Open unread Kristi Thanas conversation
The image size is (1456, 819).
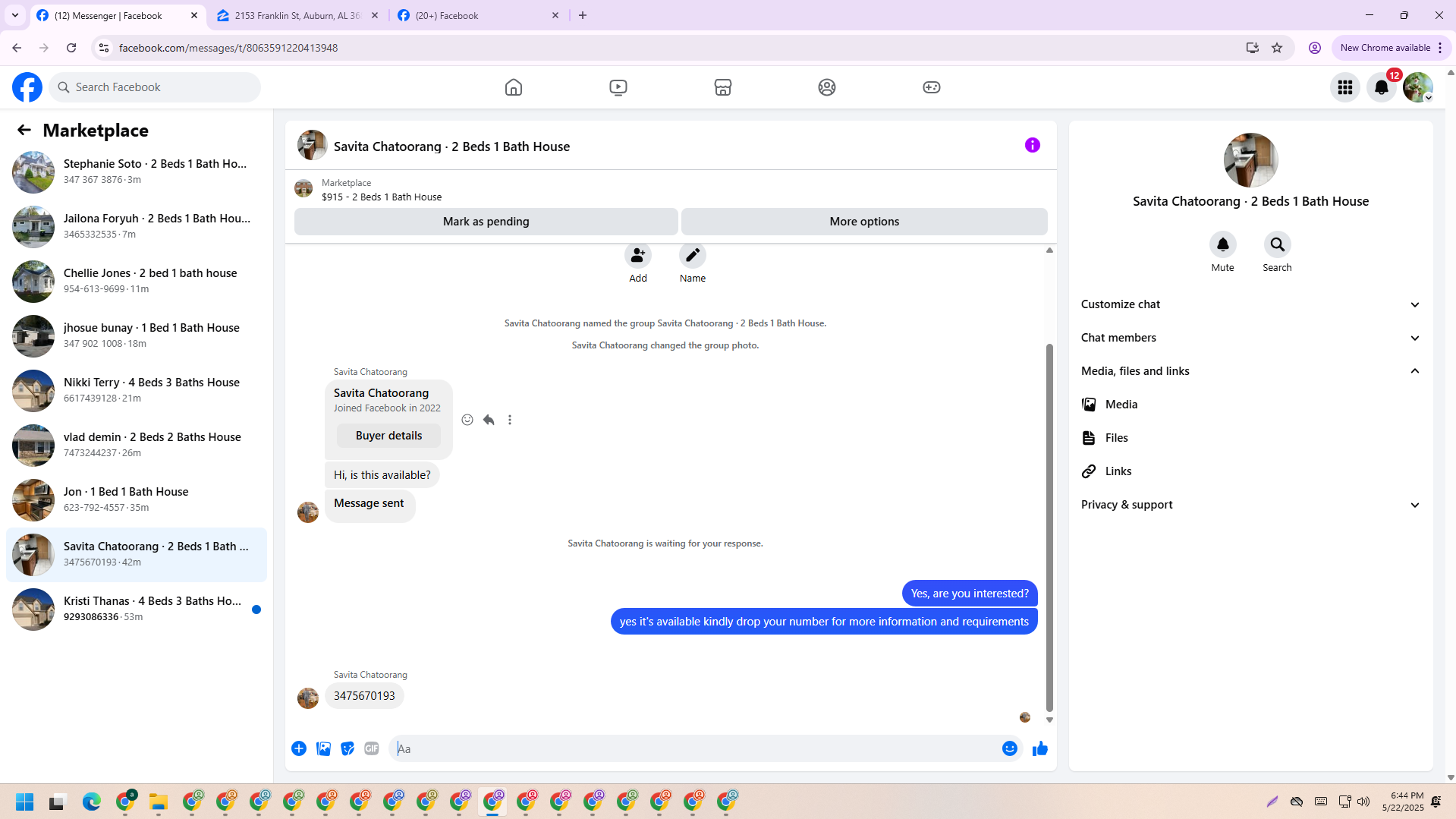pos(137,610)
